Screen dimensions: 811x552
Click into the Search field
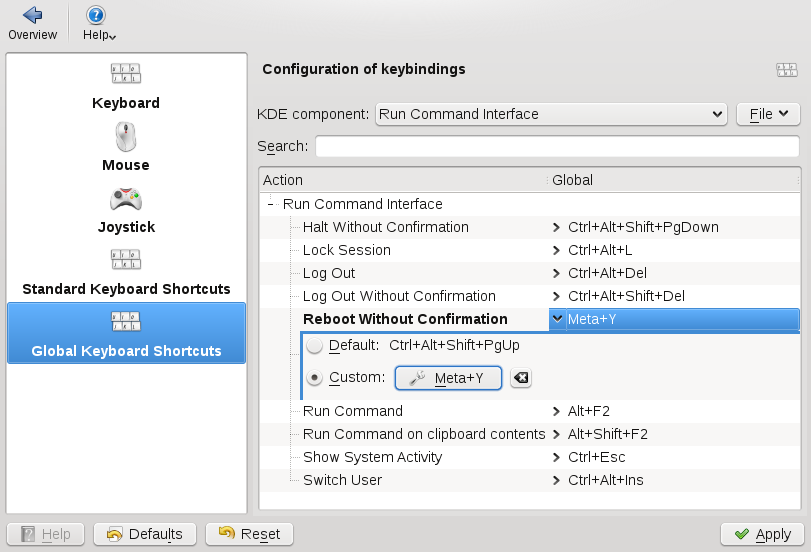point(557,146)
